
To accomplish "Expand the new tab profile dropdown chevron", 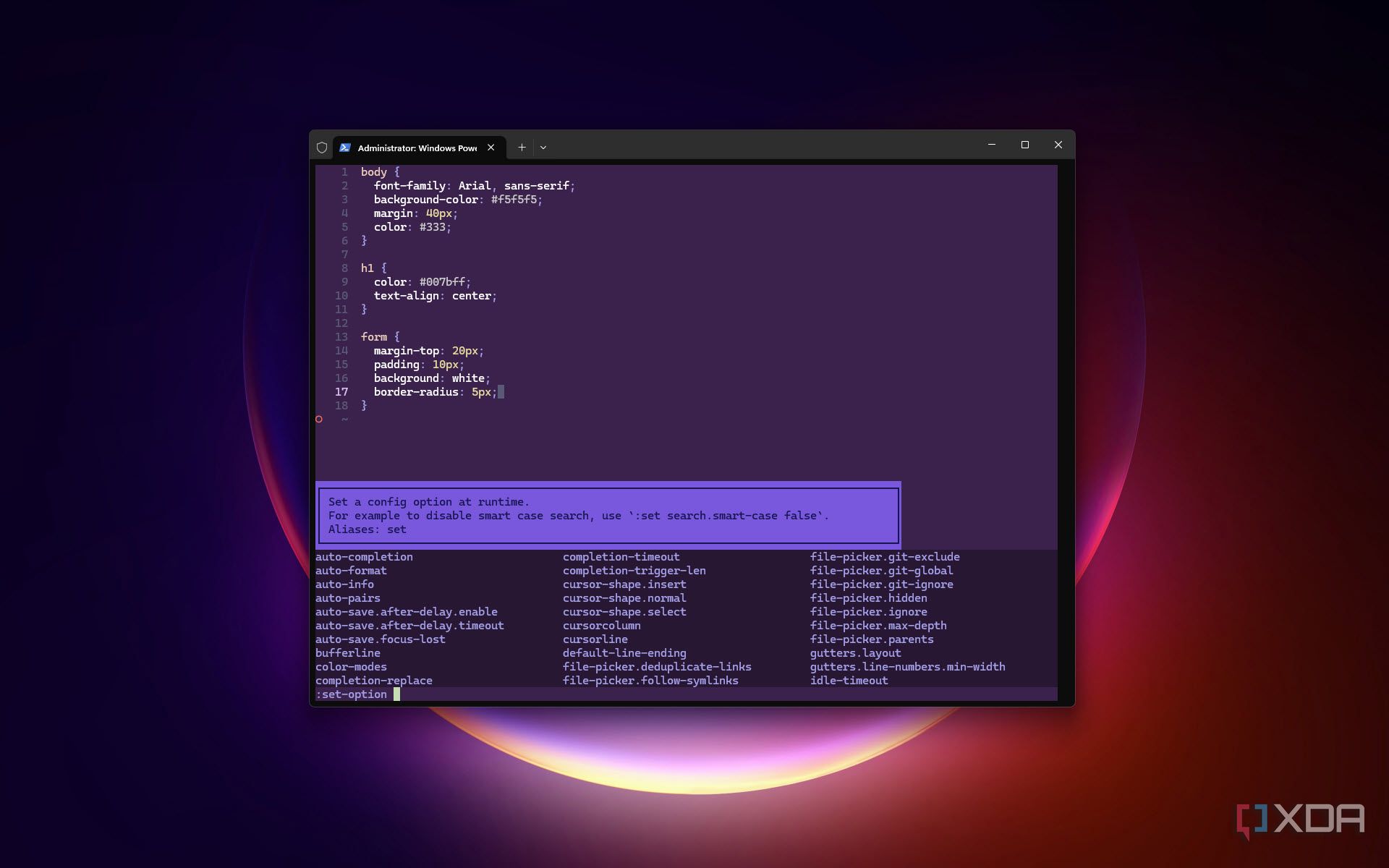I will [543, 148].
